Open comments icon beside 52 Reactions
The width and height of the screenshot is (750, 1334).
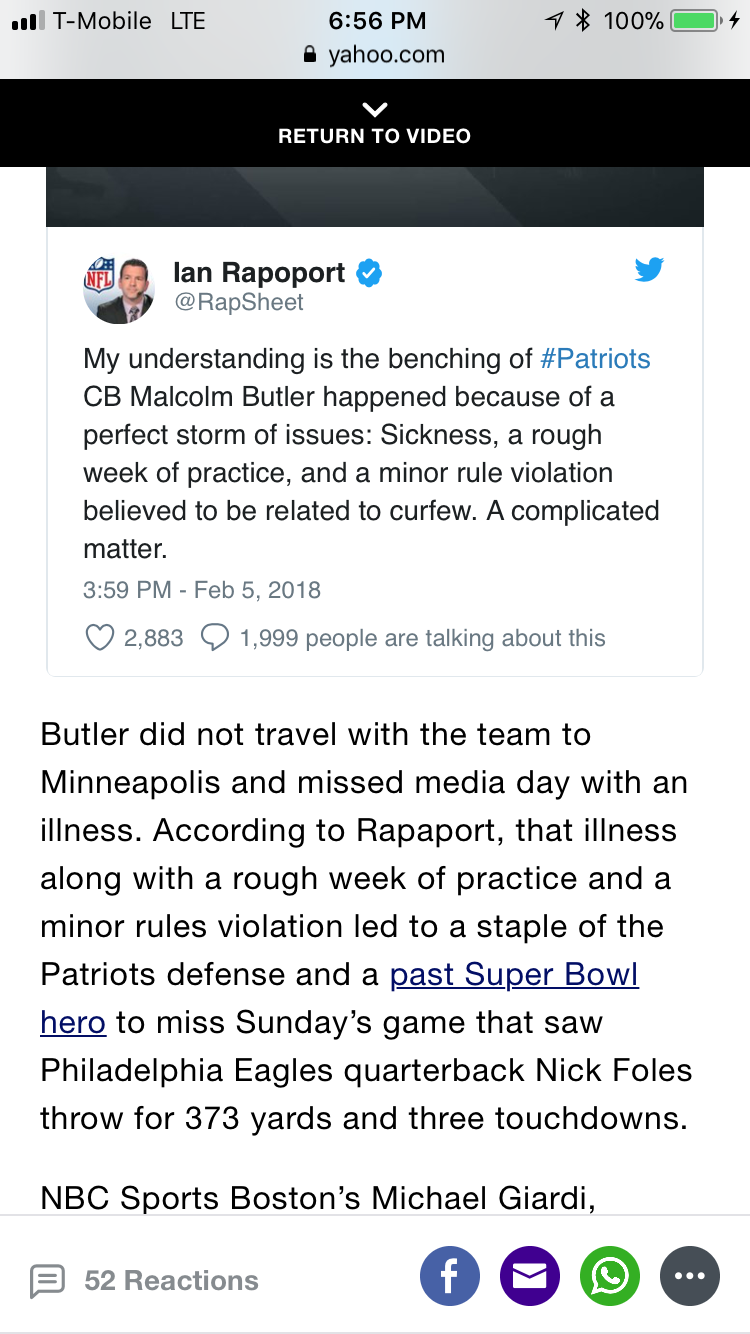pyautogui.click(x=47, y=1280)
